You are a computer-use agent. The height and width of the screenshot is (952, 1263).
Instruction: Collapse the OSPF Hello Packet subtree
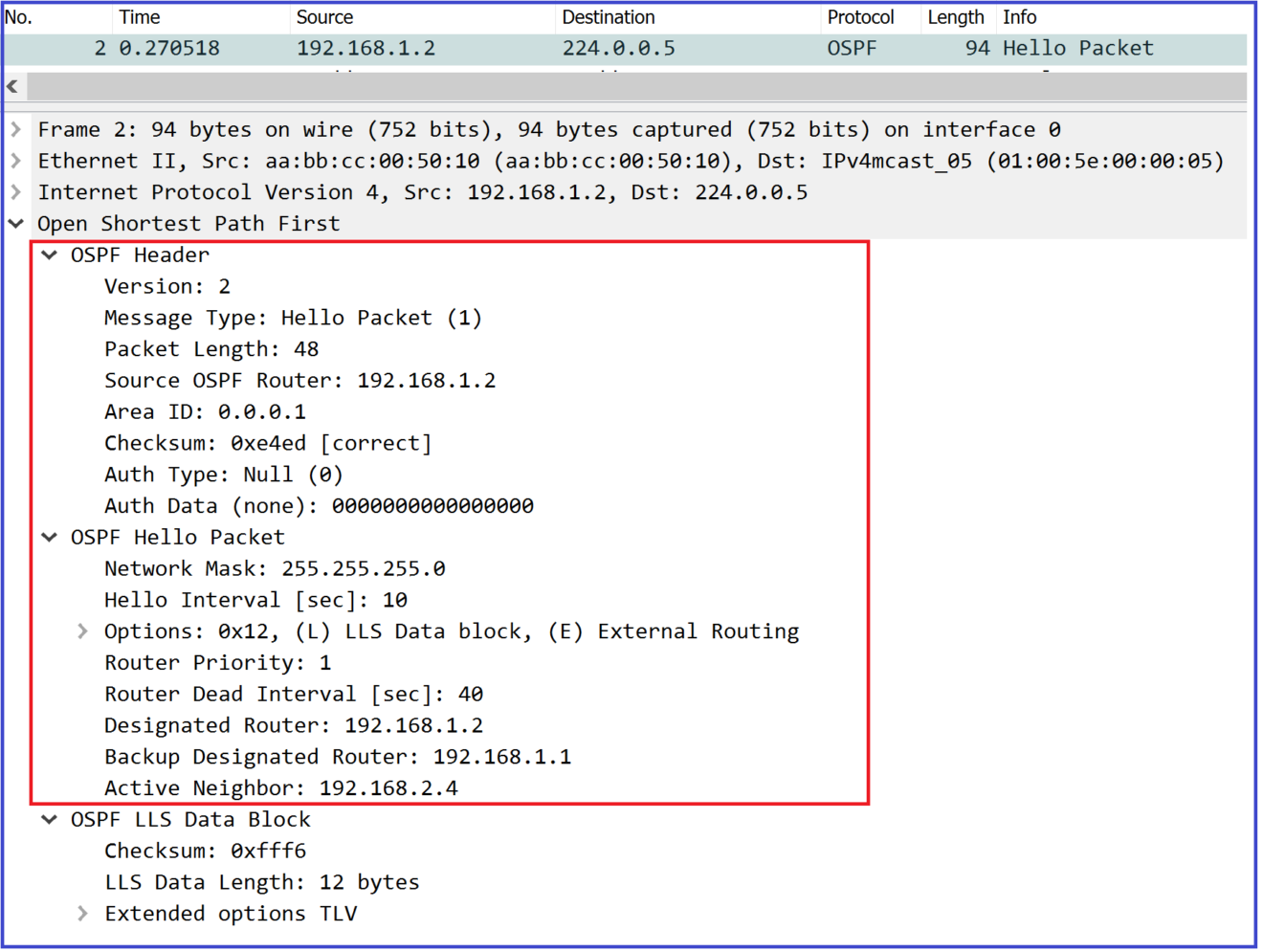(50, 537)
